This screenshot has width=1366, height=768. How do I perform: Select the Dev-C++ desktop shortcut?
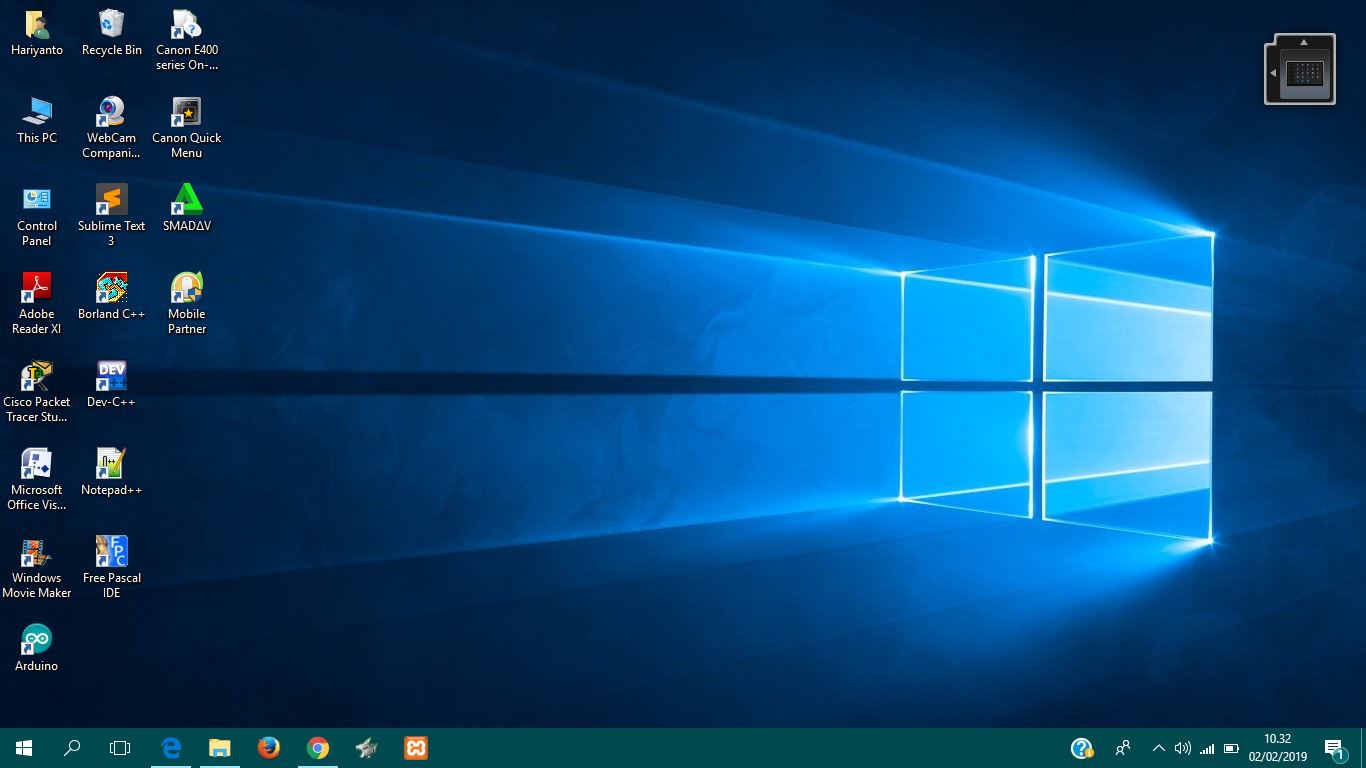(x=111, y=385)
